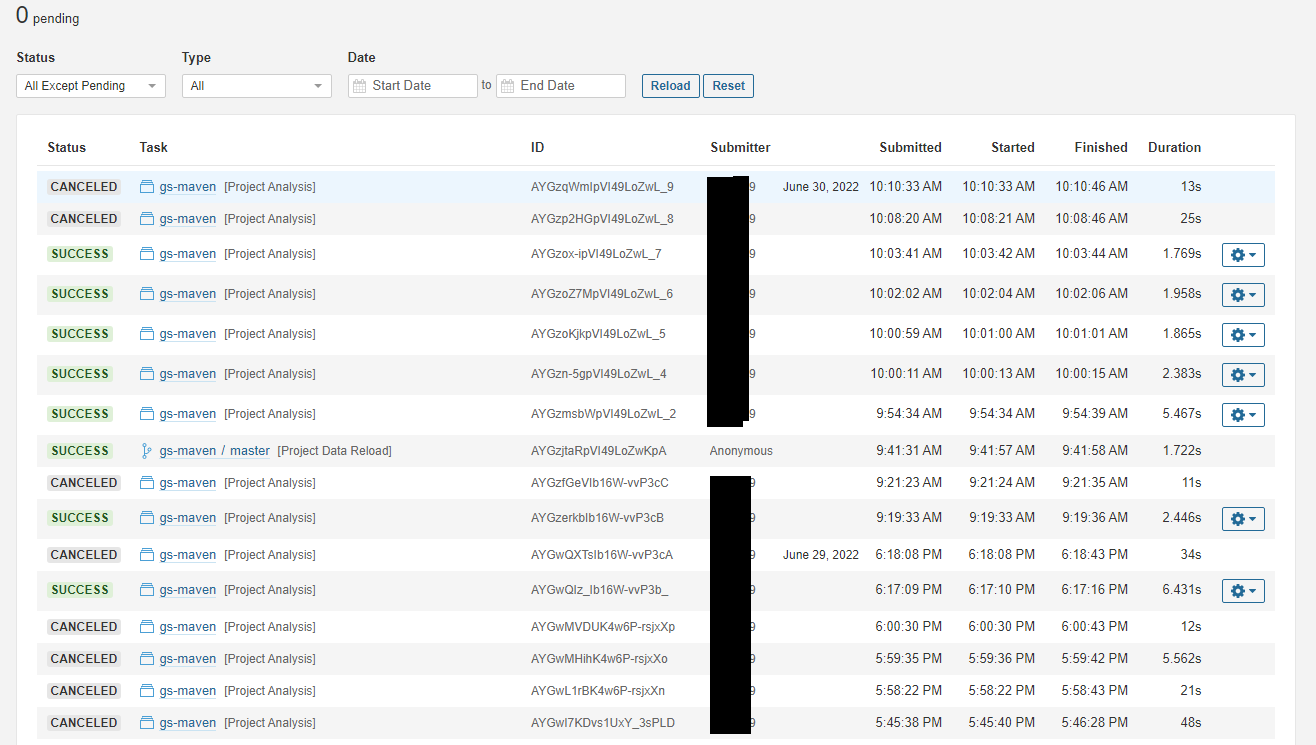Click the task ID ending in ZwL_9
Image resolution: width=1316 pixels, height=745 pixels.
click(x=602, y=187)
